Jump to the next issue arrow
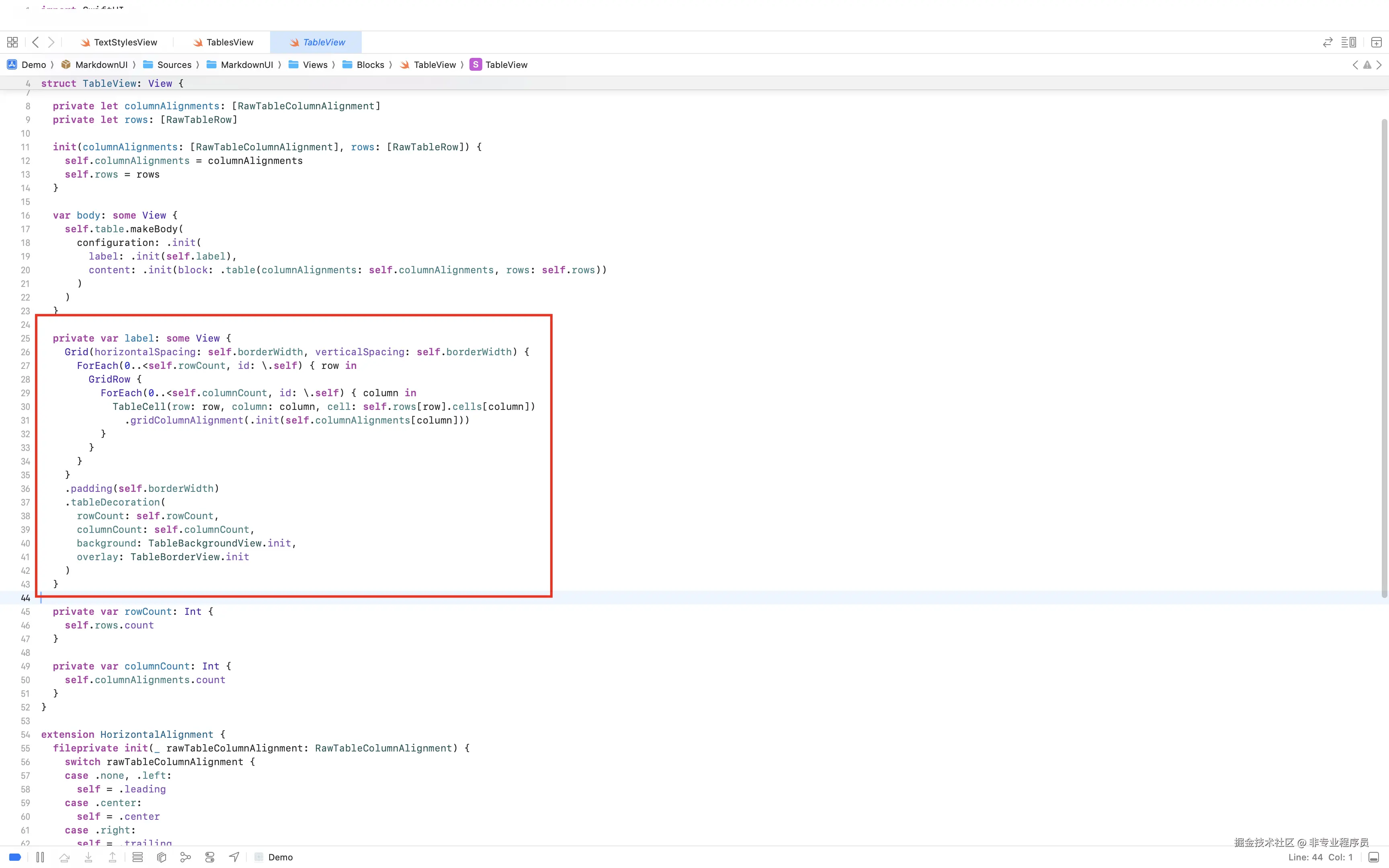 coord(1379,65)
